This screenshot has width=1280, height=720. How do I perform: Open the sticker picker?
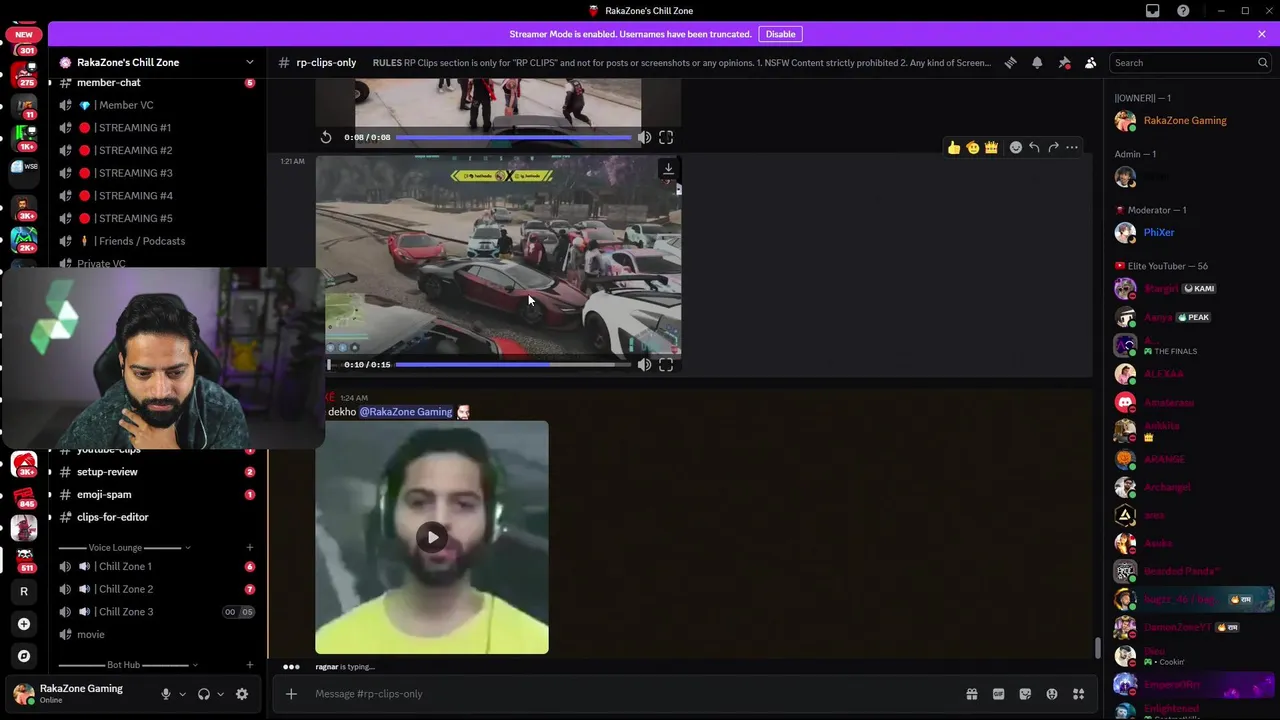1025,694
